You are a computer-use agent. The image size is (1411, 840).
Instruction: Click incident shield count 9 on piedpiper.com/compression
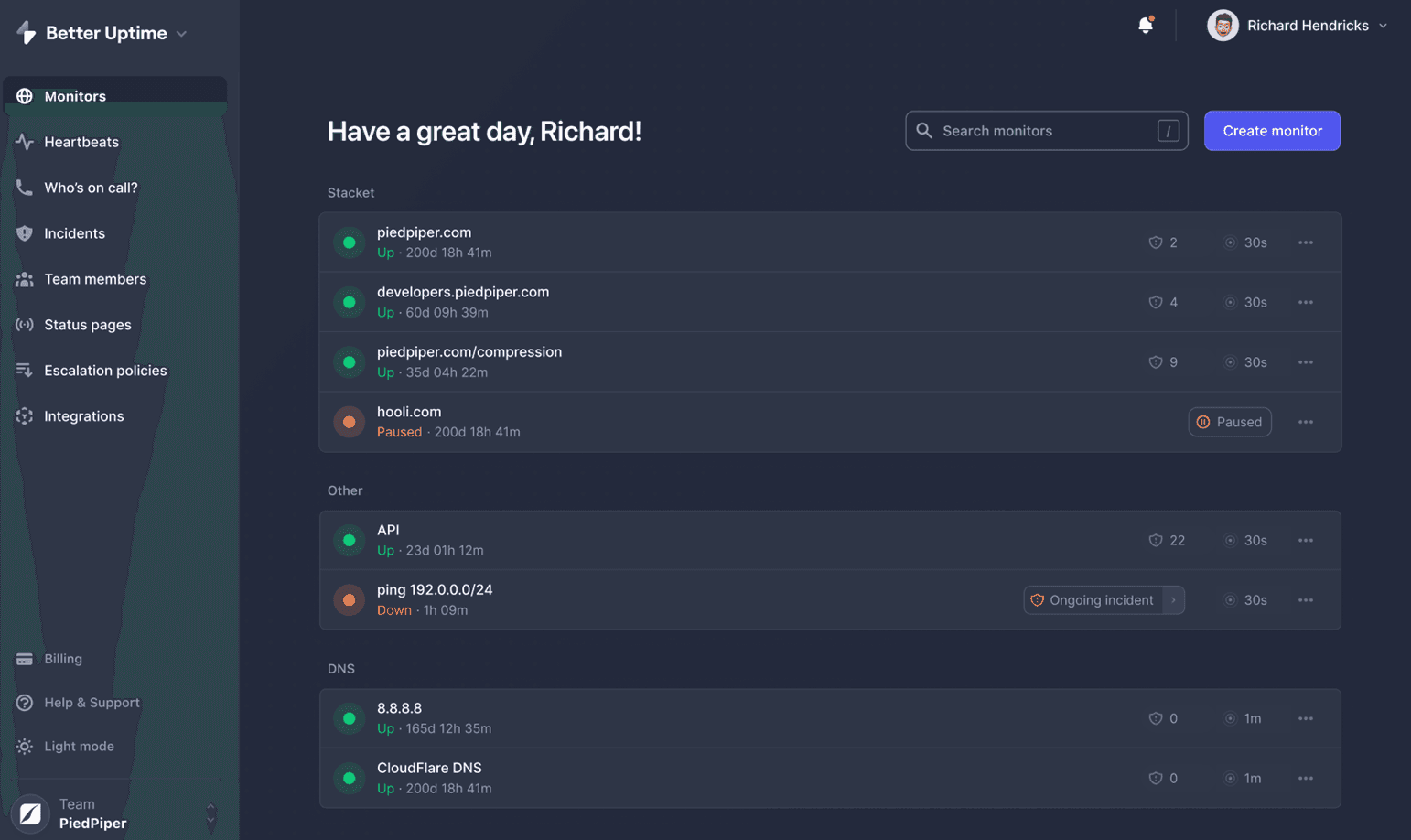(1163, 362)
